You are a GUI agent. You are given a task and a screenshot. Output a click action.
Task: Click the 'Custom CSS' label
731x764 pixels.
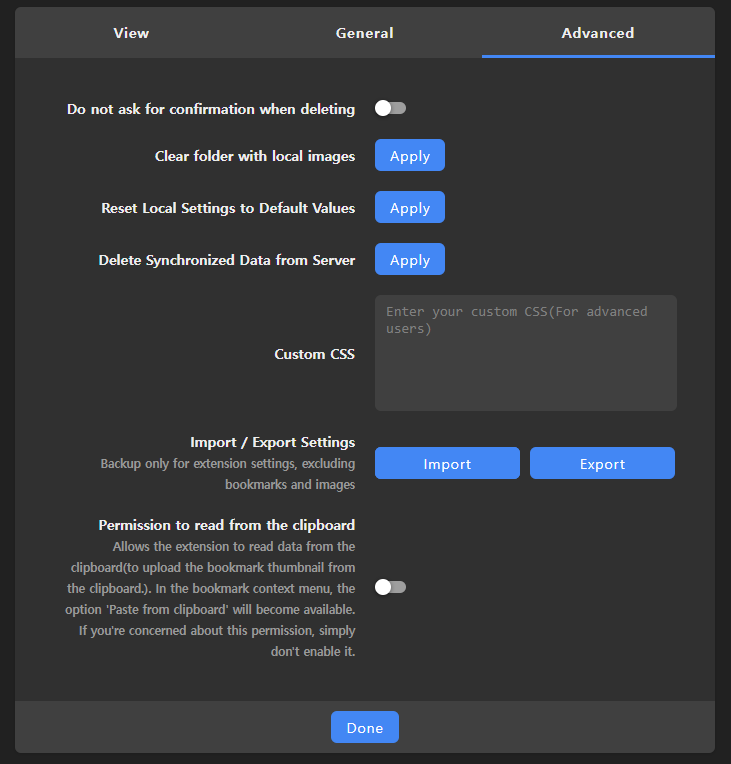314,354
